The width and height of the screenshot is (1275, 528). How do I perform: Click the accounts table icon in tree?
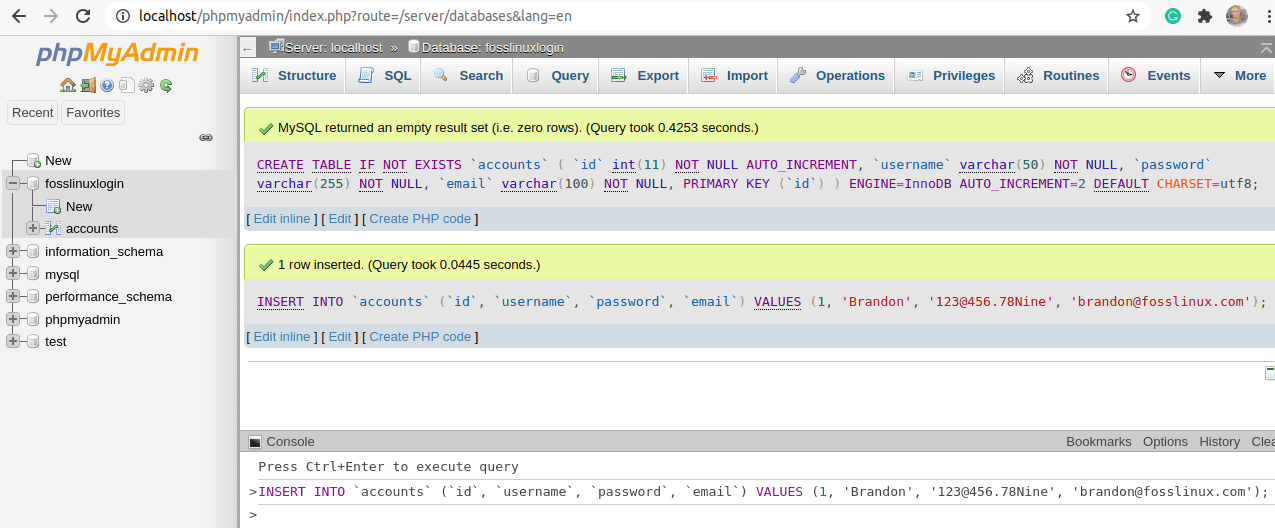[54, 229]
